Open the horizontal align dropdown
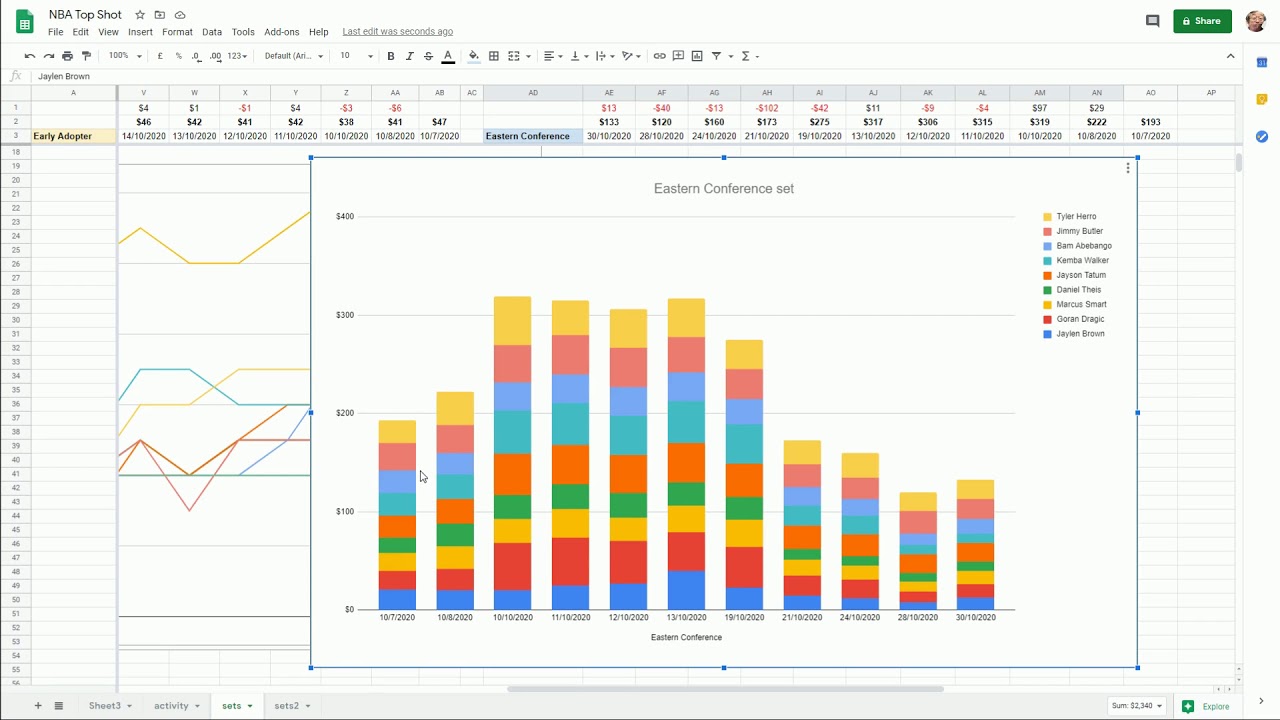The image size is (1280, 720). (553, 56)
